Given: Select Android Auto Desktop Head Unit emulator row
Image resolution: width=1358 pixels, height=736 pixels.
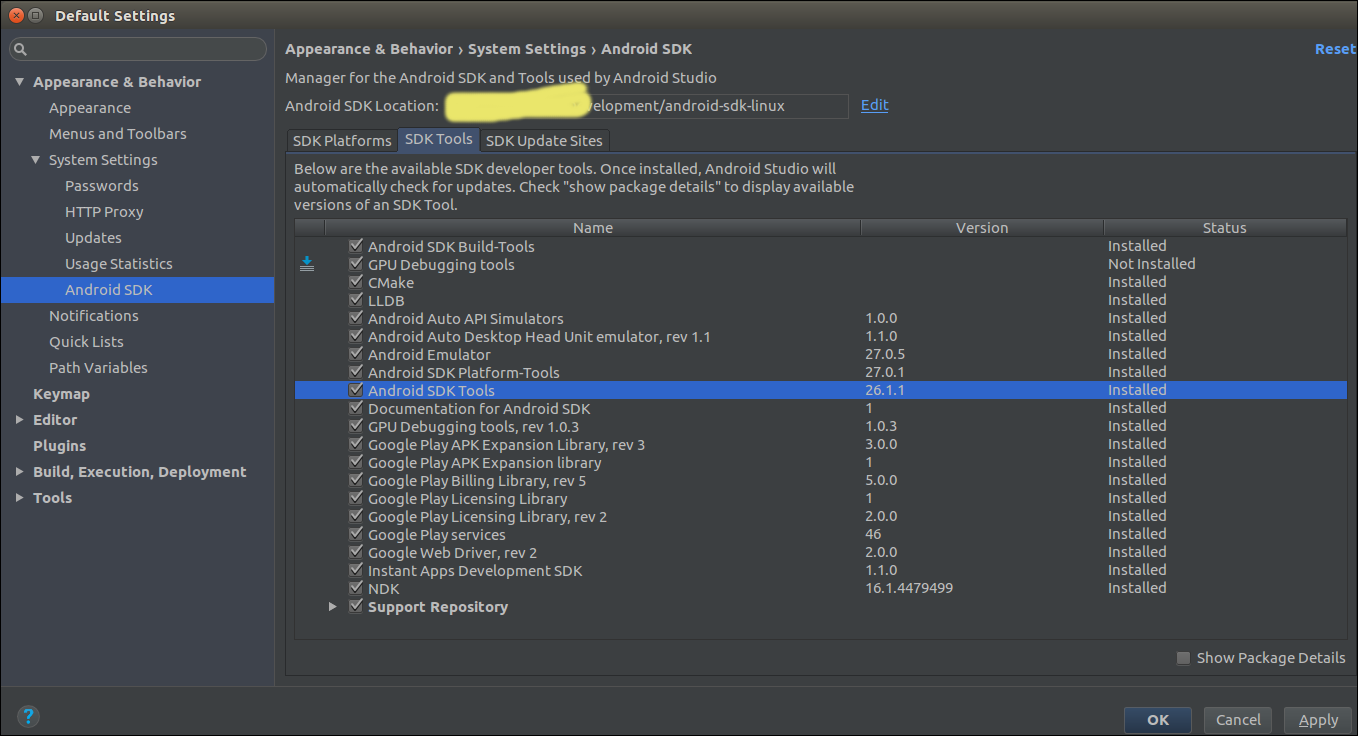Looking at the screenshot, I should [x=821, y=336].
